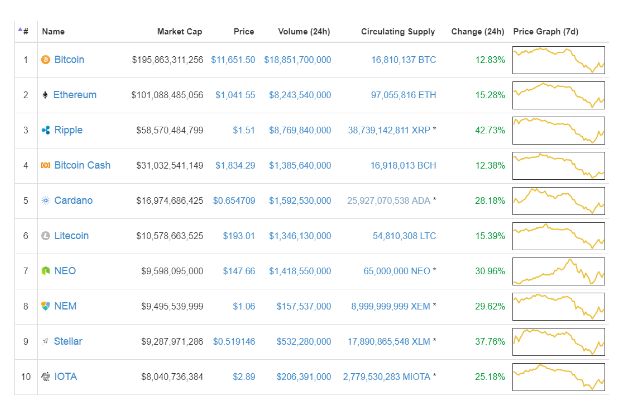Click the Ethereum diamond logo icon

coord(45,95)
